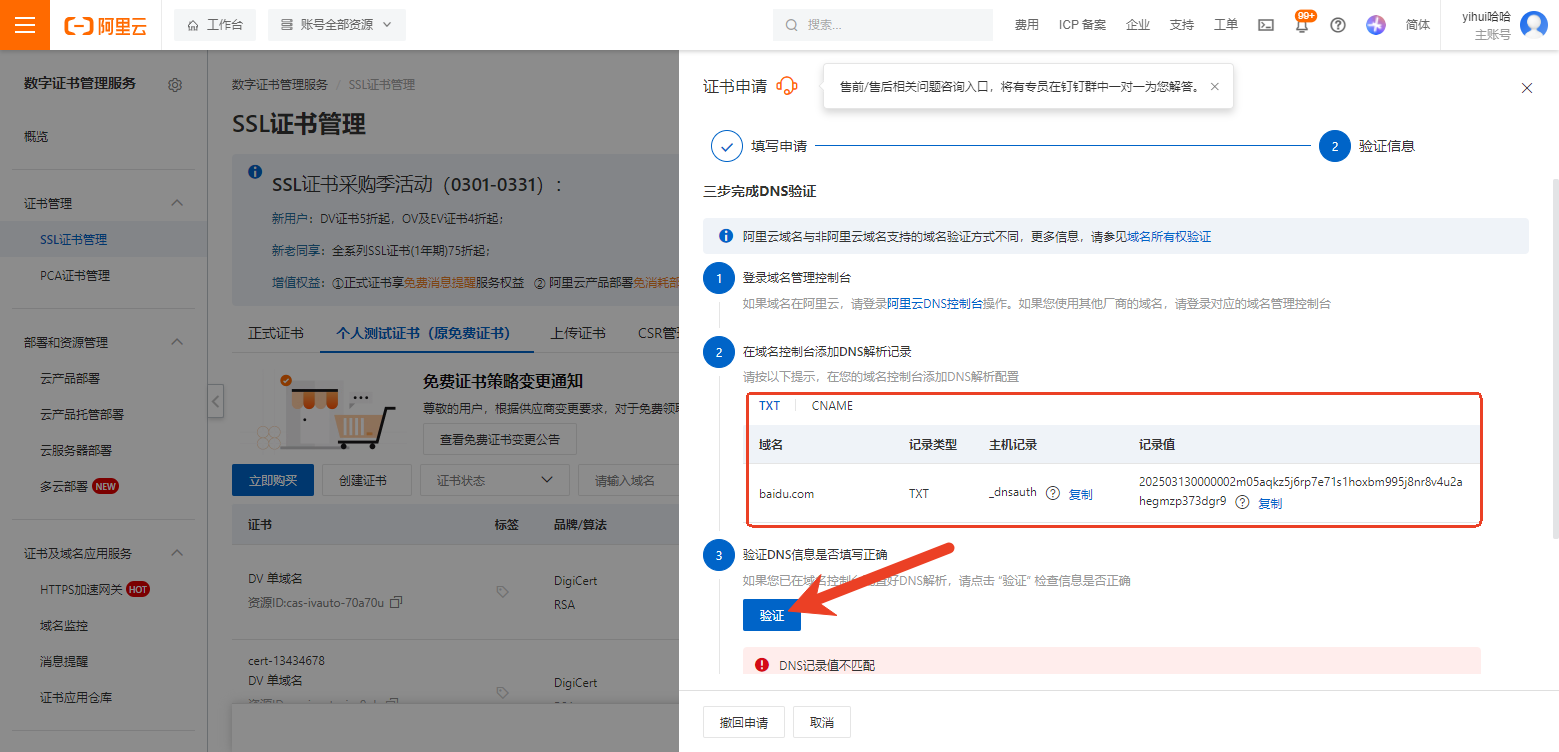Screen dimensions: 1559x752
Task: Open the user avatar account menu
Action: click(x=1533, y=25)
